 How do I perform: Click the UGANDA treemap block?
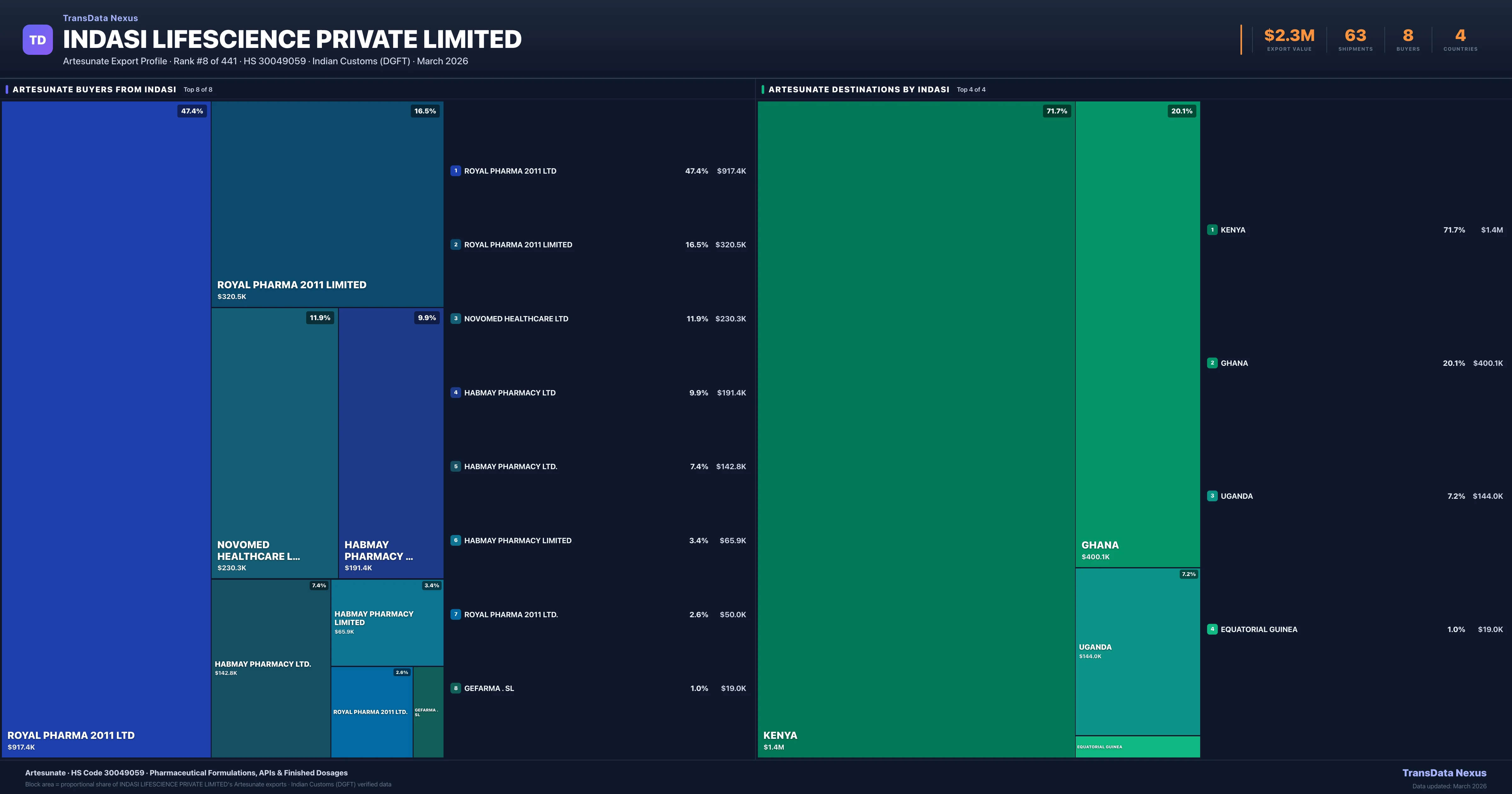(1137, 652)
